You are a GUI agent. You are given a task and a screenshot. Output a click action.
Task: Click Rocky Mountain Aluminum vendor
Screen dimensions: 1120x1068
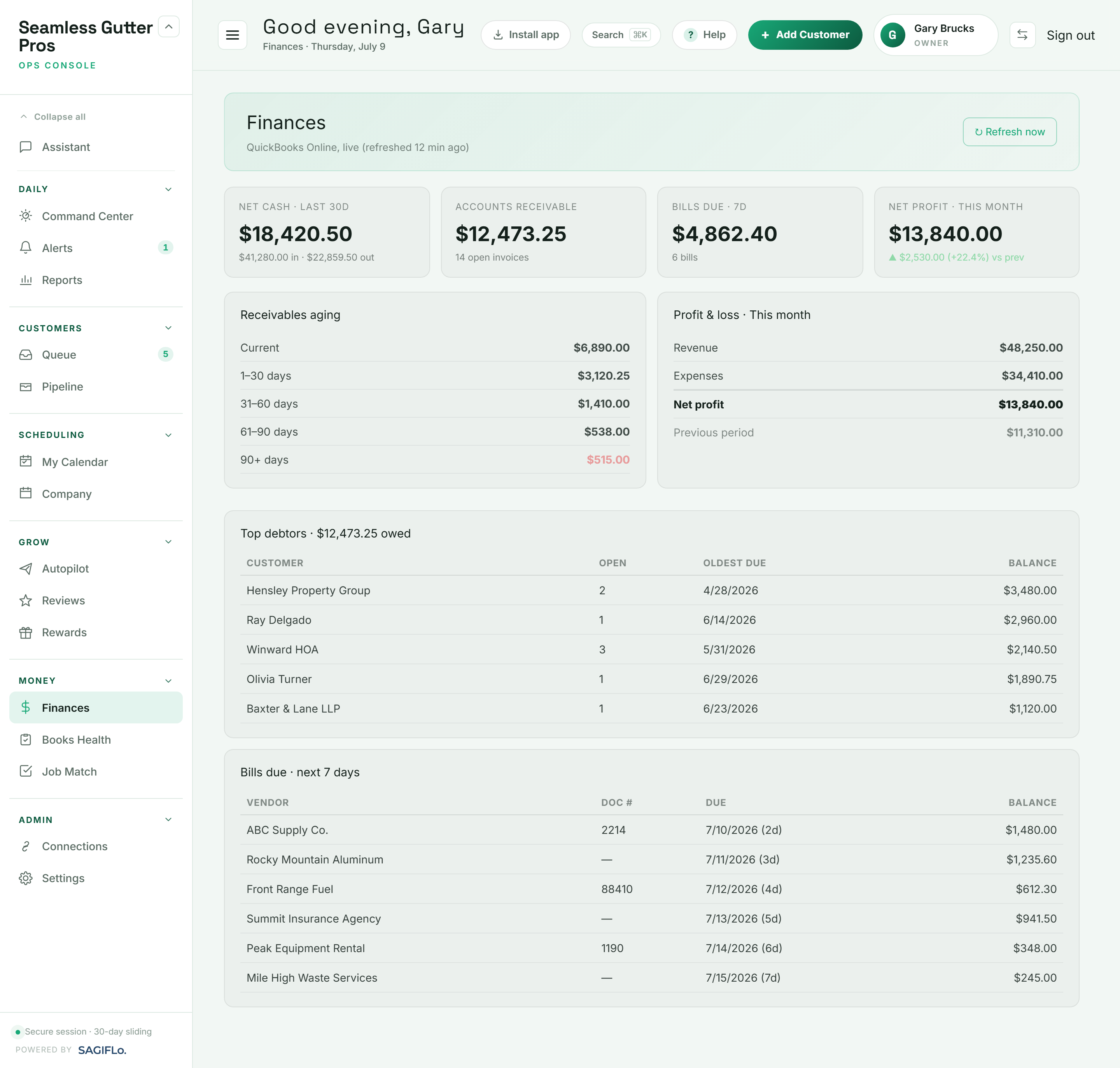[315, 860]
